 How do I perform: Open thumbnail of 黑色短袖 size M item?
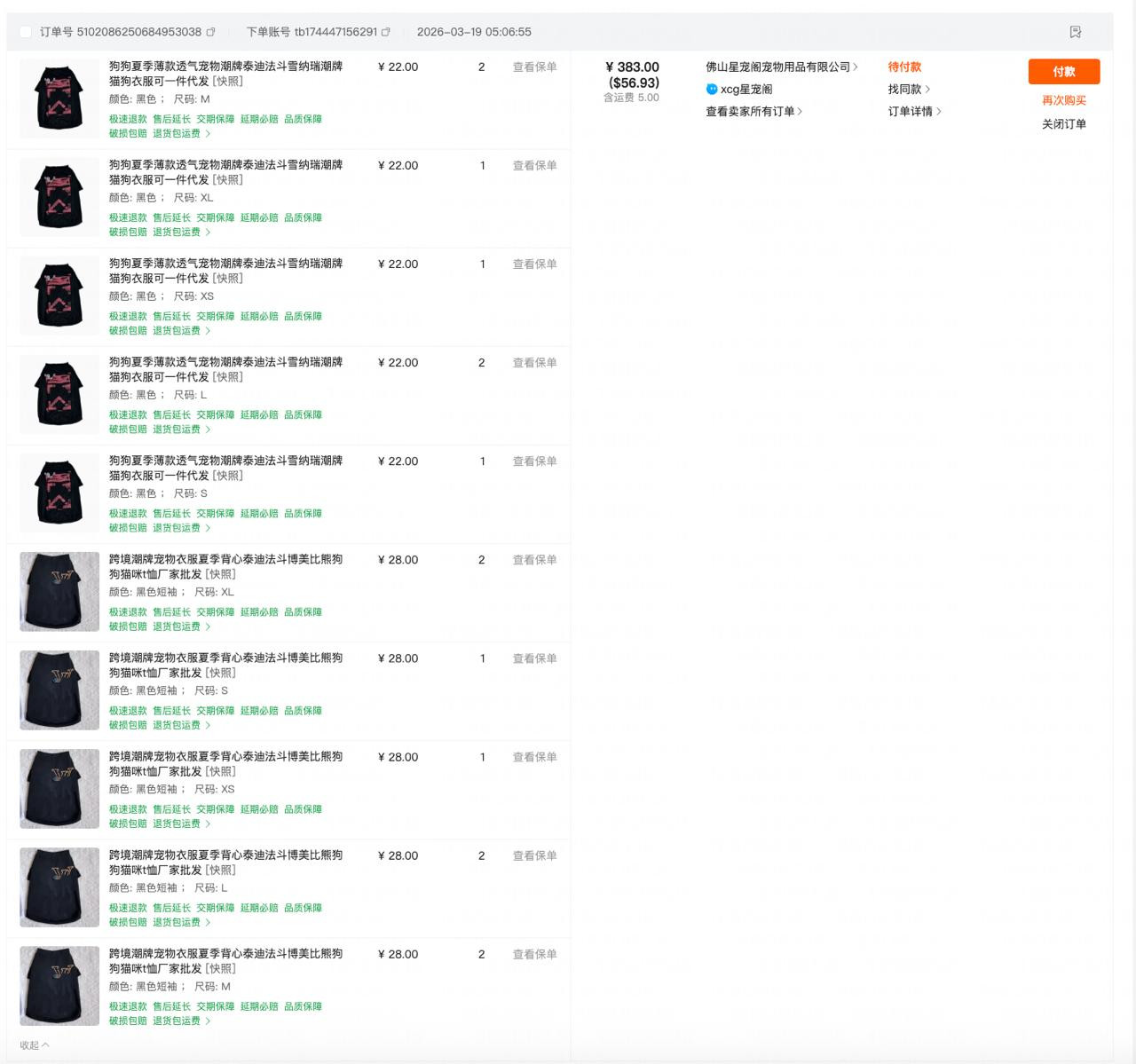pyautogui.click(x=59, y=986)
